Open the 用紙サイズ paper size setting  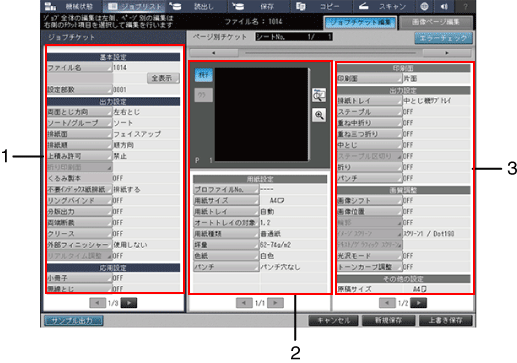[x=226, y=201]
